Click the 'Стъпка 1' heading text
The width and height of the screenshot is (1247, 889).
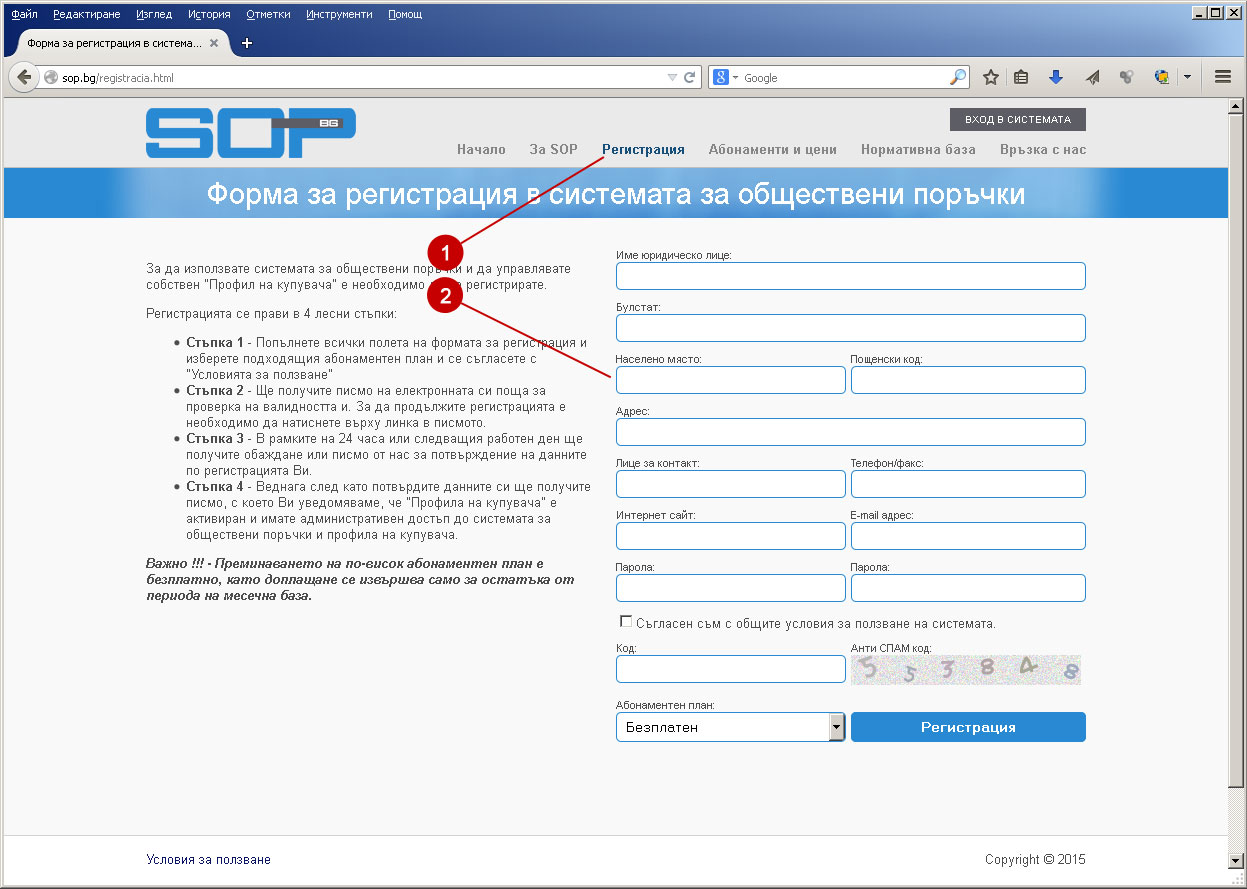click(x=215, y=343)
